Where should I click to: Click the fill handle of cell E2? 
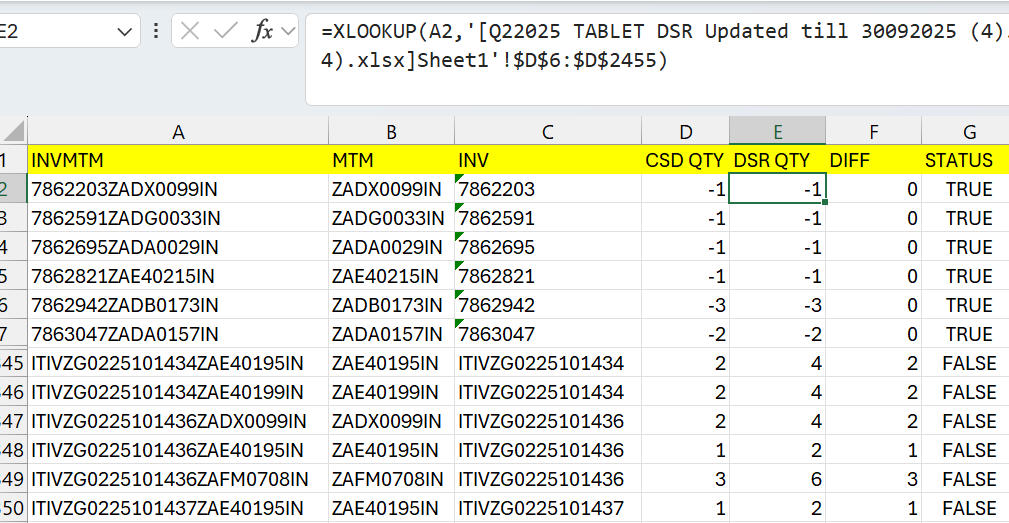[x=825, y=203]
